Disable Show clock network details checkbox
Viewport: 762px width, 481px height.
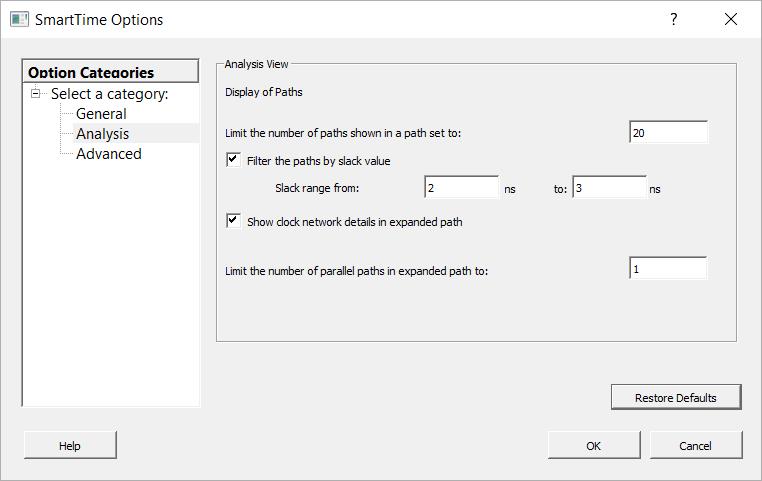click(234, 221)
